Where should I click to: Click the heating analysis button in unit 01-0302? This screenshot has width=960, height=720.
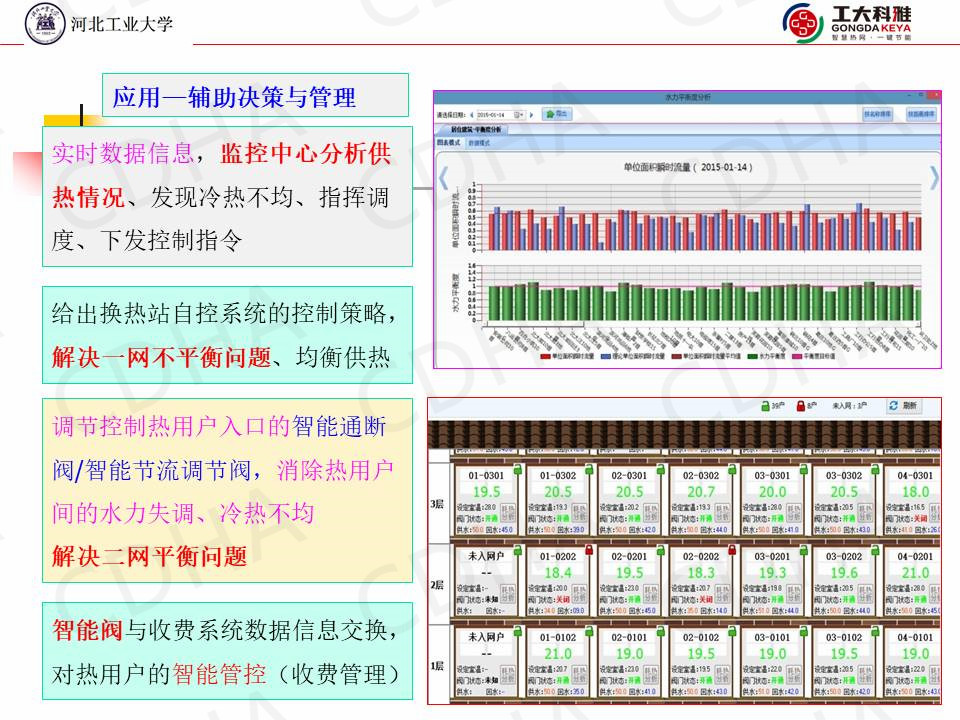579,511
